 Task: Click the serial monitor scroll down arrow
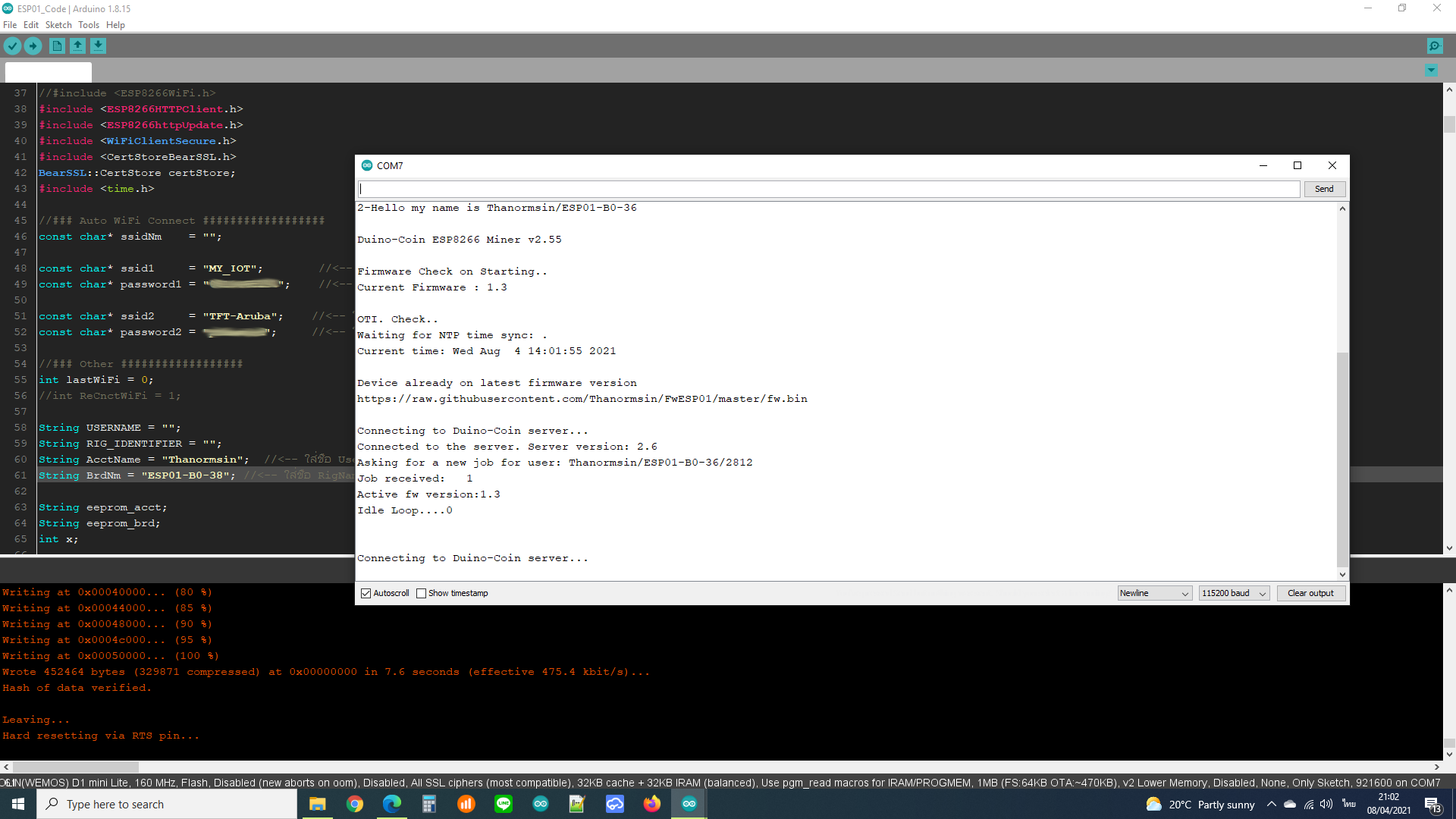pyautogui.click(x=1342, y=575)
